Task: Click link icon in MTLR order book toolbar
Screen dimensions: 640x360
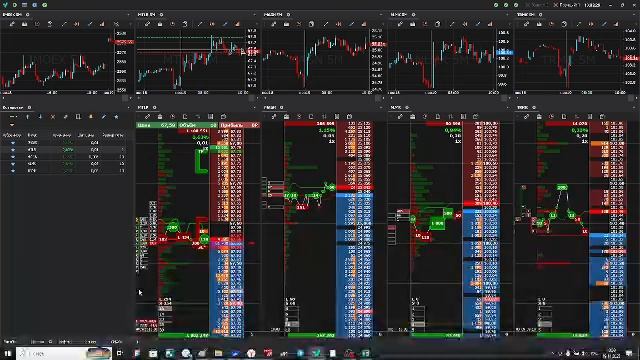Action: [x=147, y=117]
